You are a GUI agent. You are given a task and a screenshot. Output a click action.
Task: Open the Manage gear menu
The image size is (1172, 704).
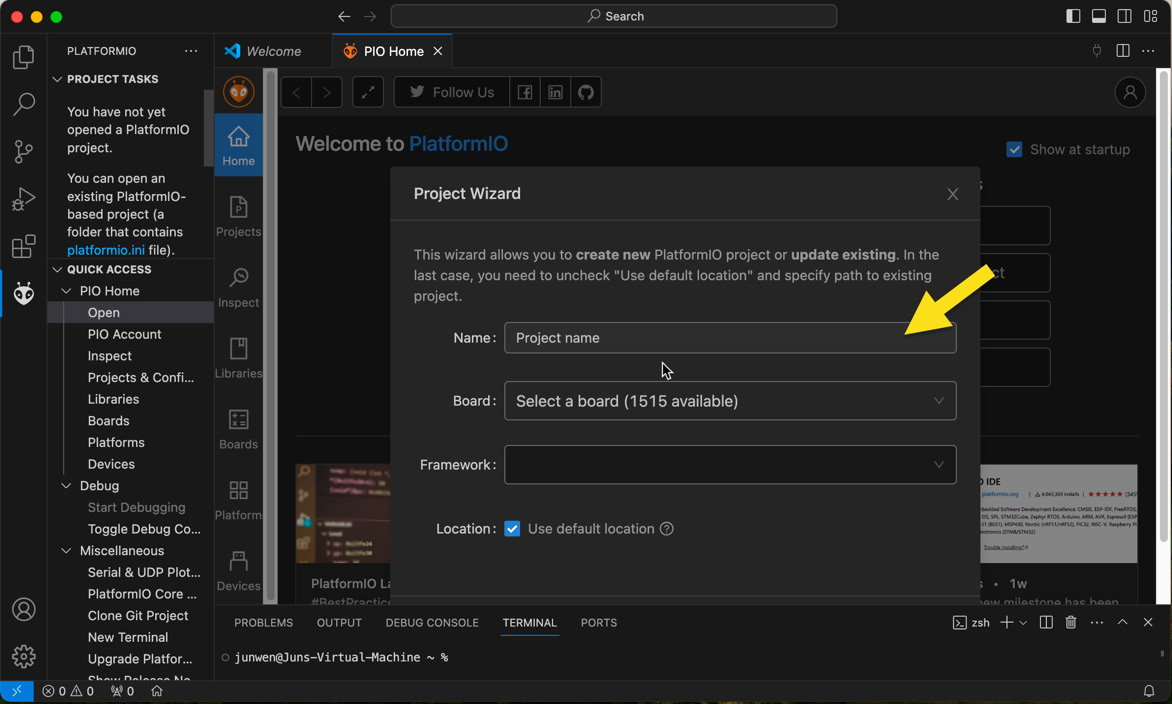click(x=23, y=656)
